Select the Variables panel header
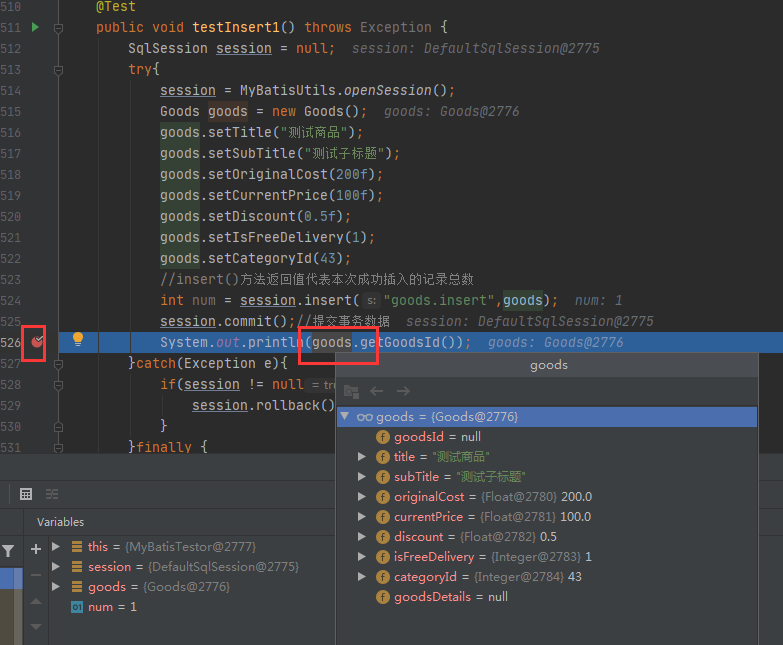Image resolution: width=783 pixels, height=645 pixels. (60, 522)
